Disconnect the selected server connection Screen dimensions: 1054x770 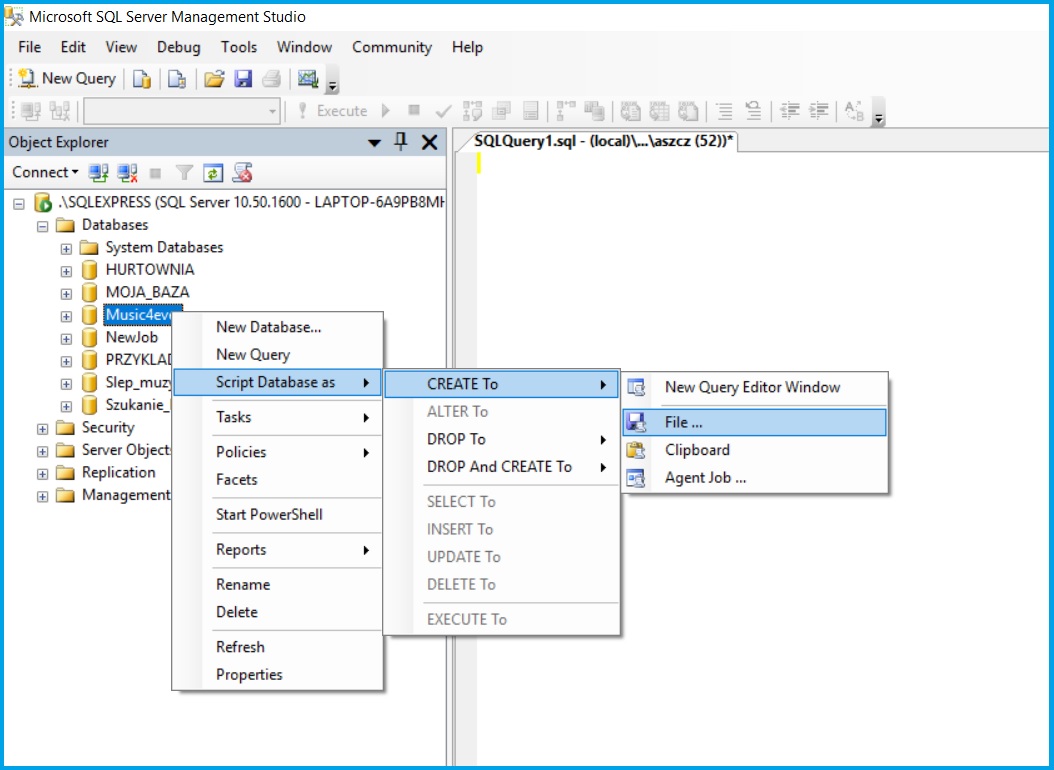tap(125, 172)
